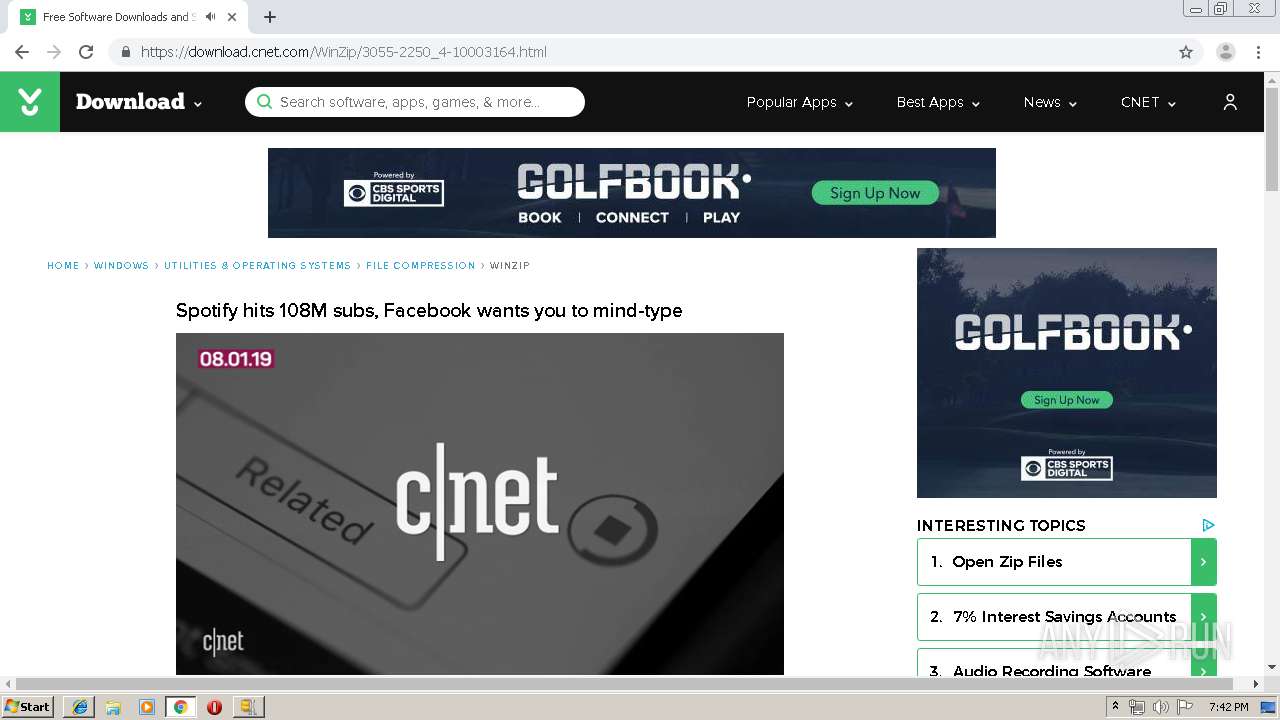Click the green arrow beside Open Zip Files
Screen dimensions: 1280x720
(x=1203, y=562)
